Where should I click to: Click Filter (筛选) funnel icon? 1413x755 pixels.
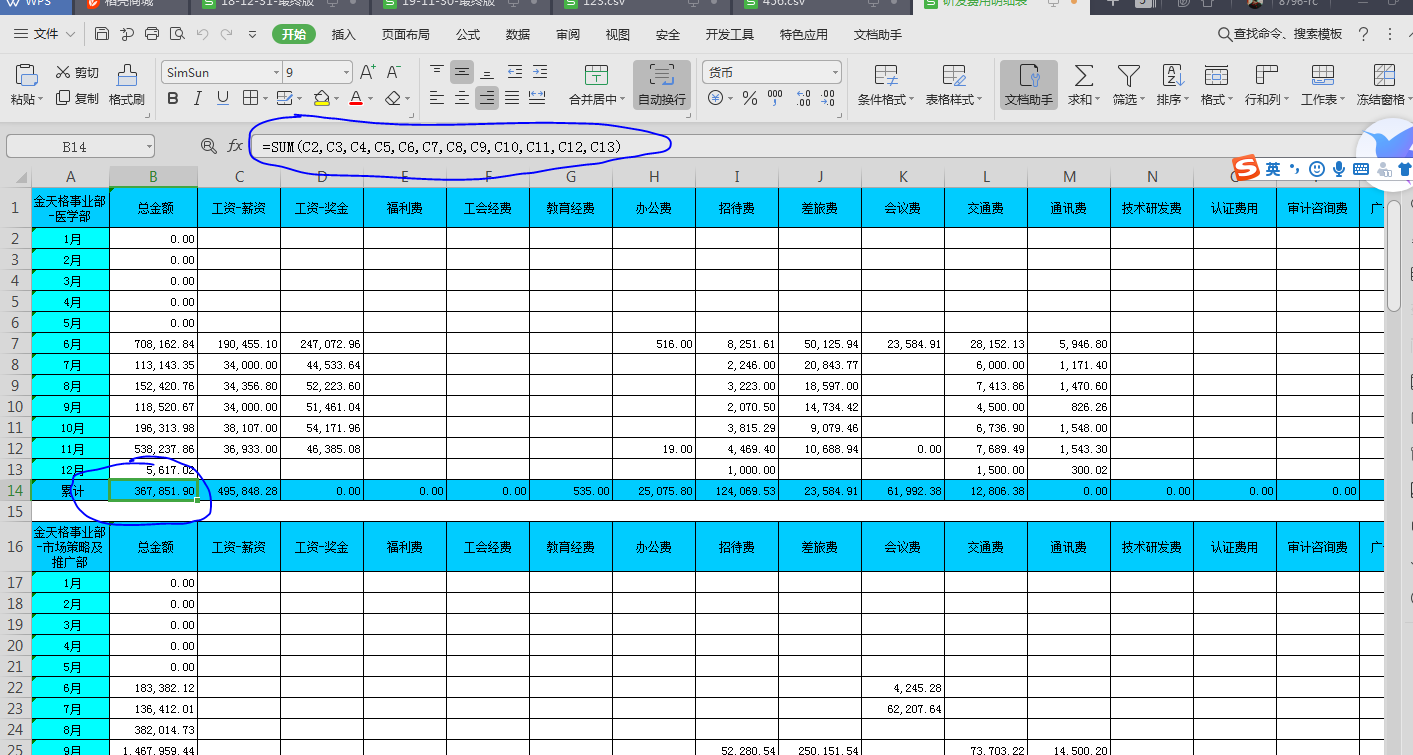click(x=1128, y=75)
